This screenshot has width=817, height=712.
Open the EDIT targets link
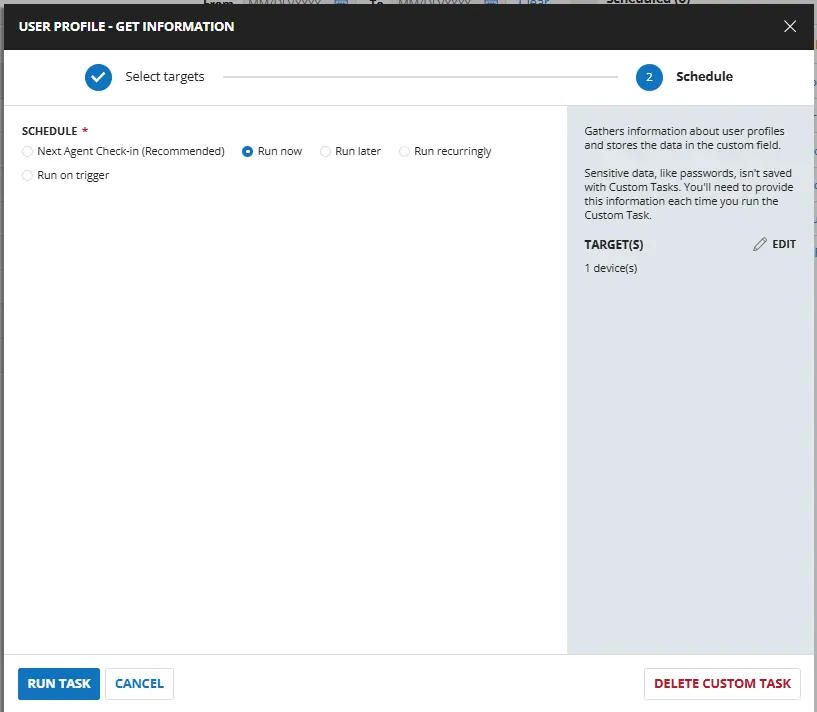click(x=784, y=244)
